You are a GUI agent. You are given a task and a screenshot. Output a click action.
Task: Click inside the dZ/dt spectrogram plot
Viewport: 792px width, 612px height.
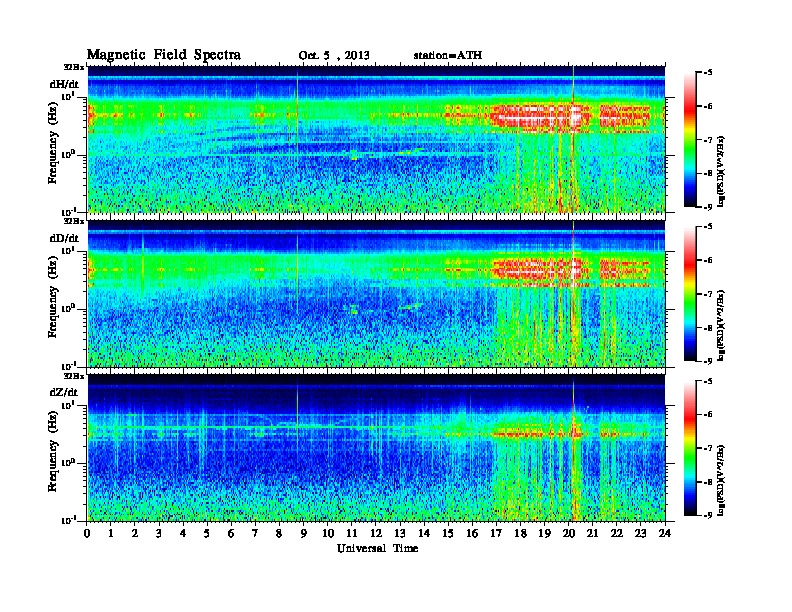pos(376,448)
